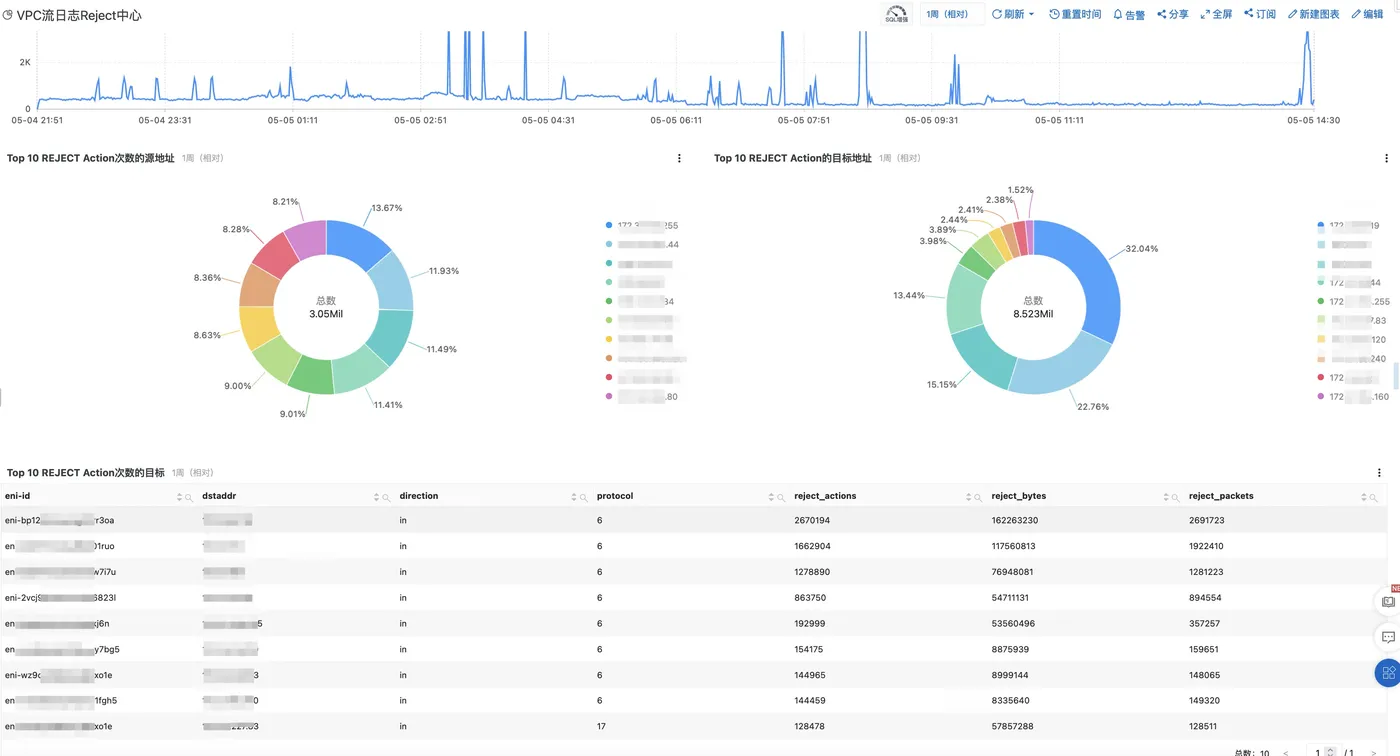Image resolution: width=1400 pixels, height=756 pixels.
Task: Click the 总数 3.05Mil center label
Action: pyautogui.click(x=326, y=307)
